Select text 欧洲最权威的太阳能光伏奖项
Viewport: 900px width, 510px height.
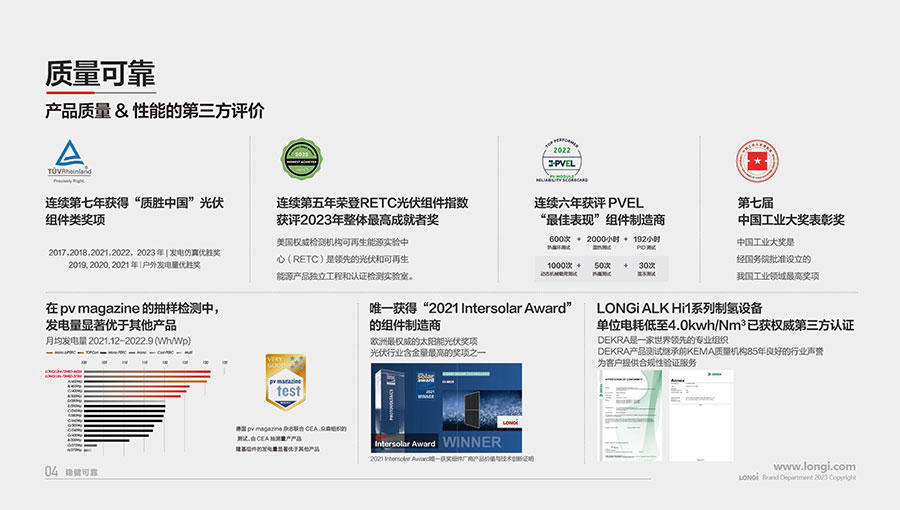[x=424, y=341]
